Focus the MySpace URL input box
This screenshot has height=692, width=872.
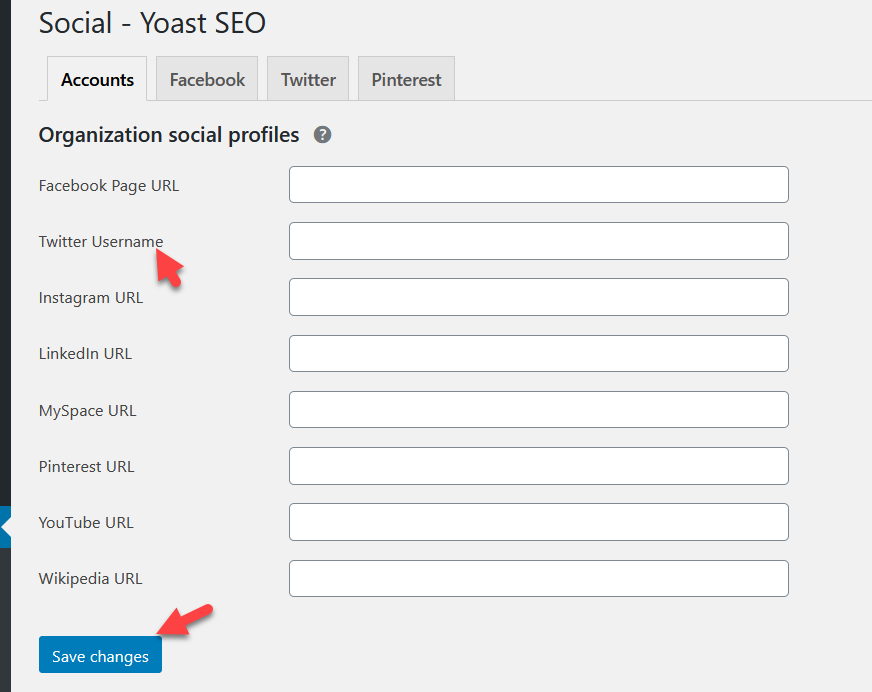click(538, 409)
